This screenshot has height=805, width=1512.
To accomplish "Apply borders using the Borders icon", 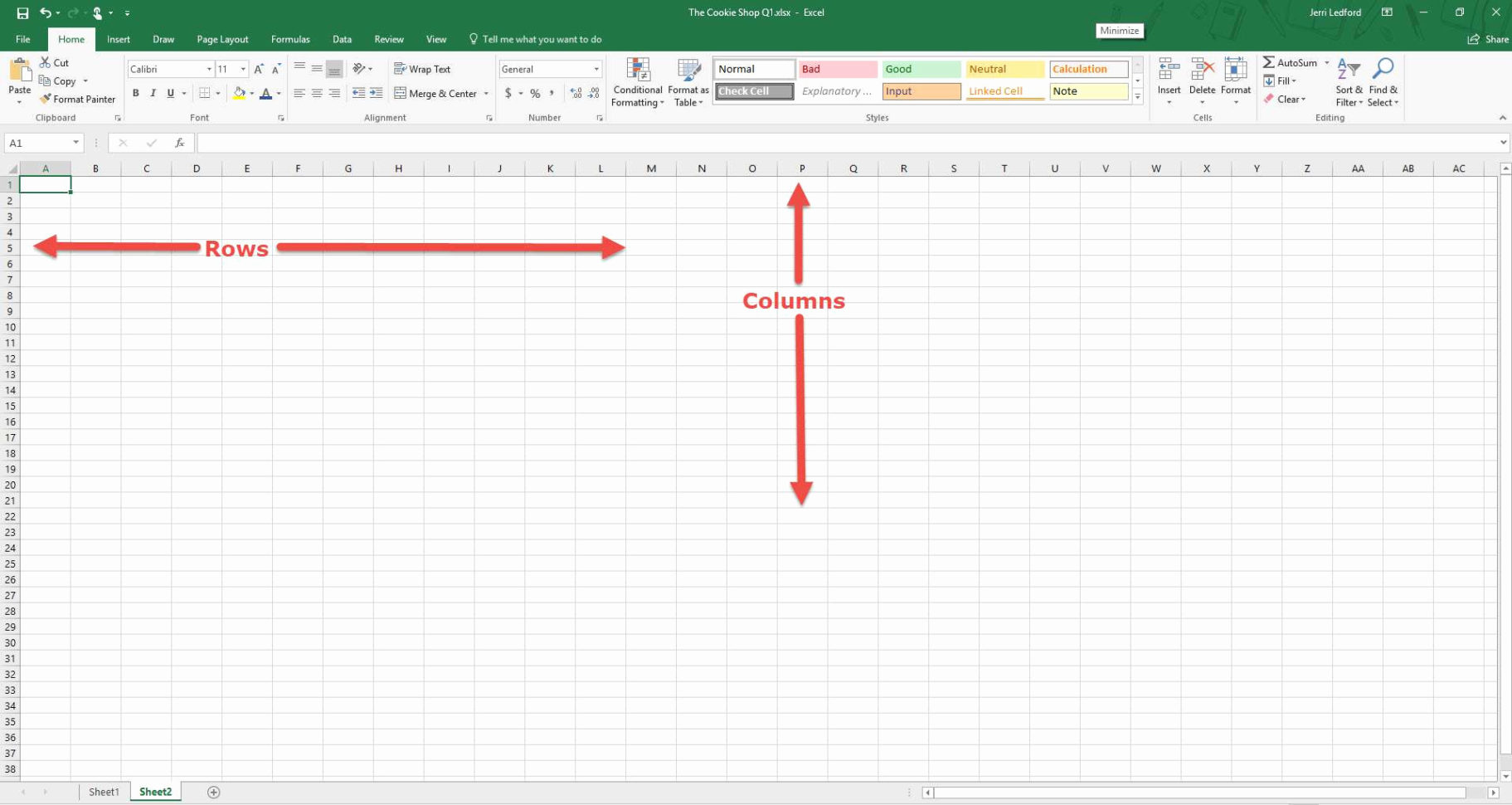I will [204, 94].
